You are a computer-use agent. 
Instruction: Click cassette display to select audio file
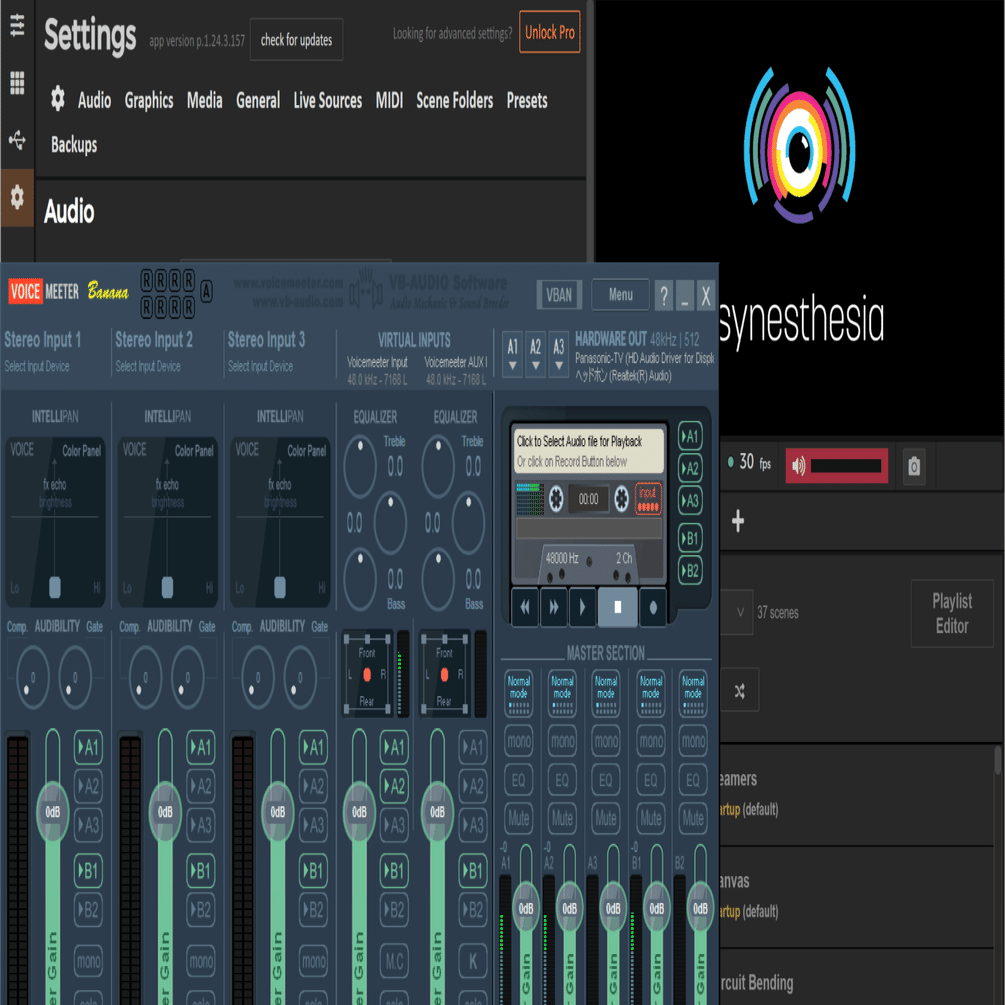(588, 451)
